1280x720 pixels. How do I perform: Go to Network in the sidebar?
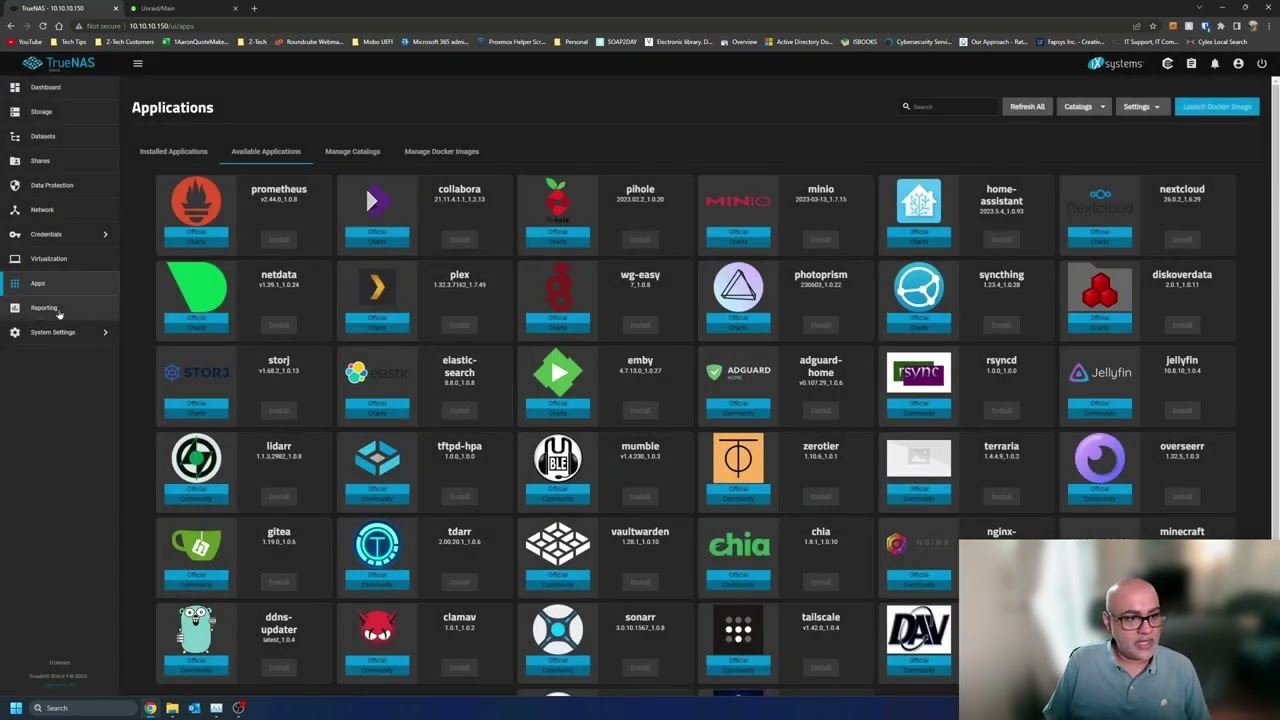click(60, 210)
